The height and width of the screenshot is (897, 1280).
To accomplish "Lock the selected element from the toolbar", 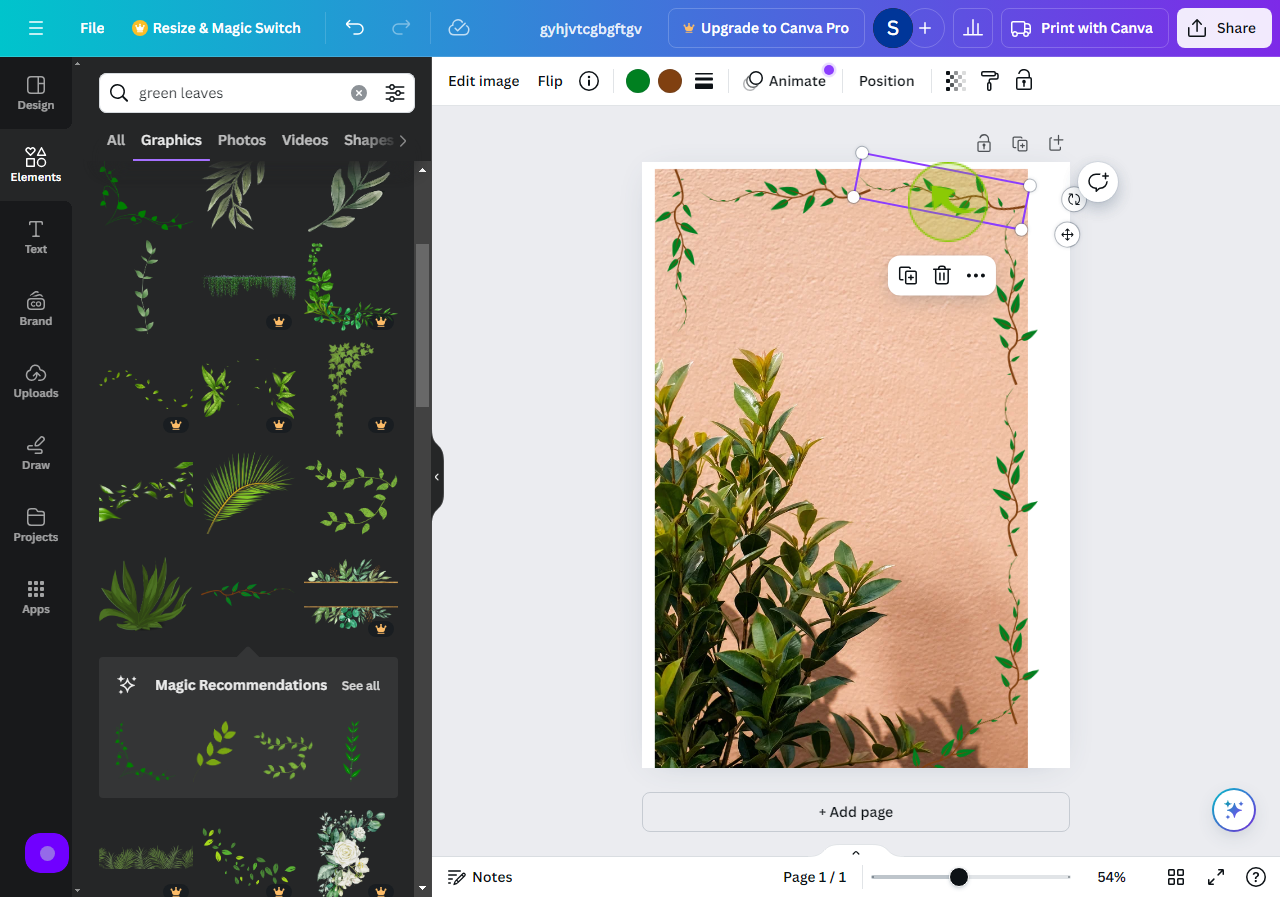I will 1024,81.
